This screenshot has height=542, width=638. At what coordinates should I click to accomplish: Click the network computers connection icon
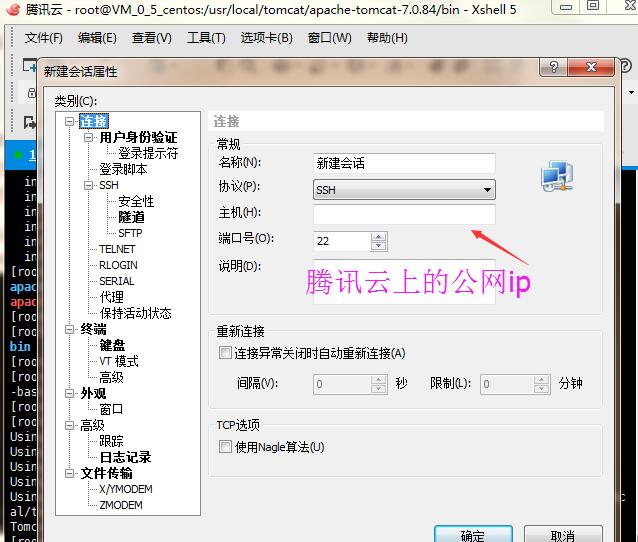(x=557, y=176)
